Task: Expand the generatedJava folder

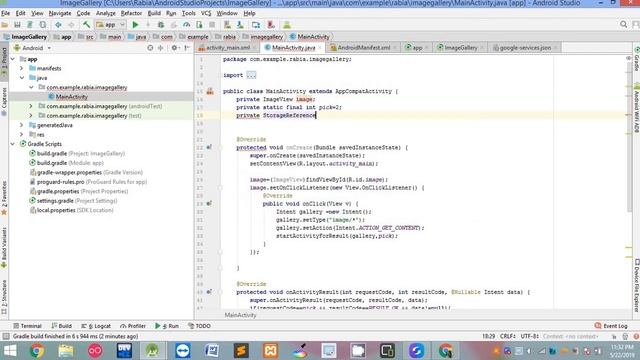Action: click(x=22, y=125)
